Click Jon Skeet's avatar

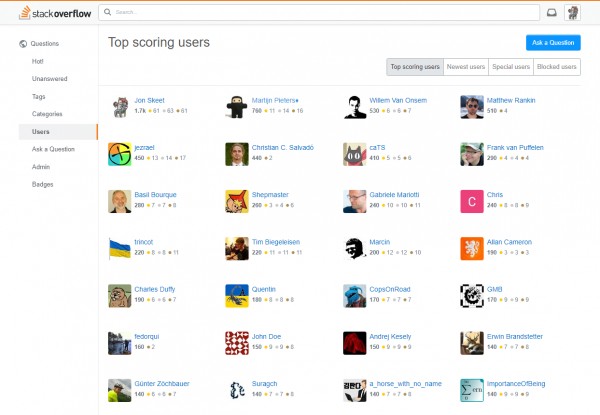point(119,106)
